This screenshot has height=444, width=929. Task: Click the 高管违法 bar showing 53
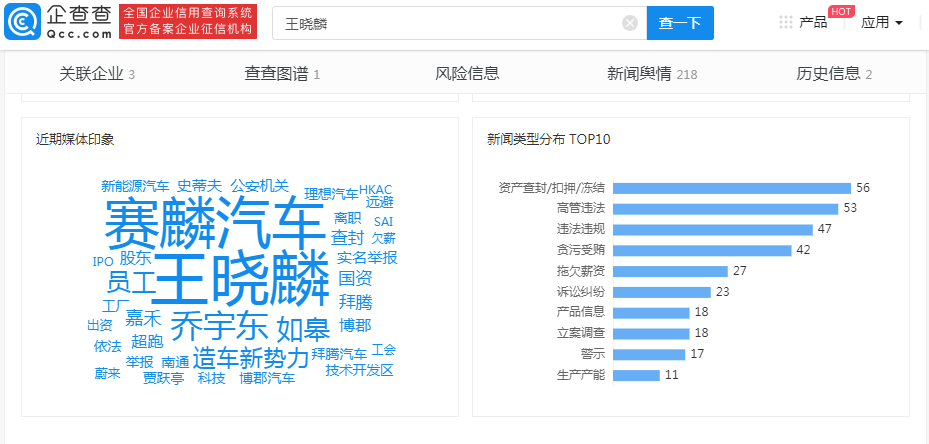pos(726,209)
